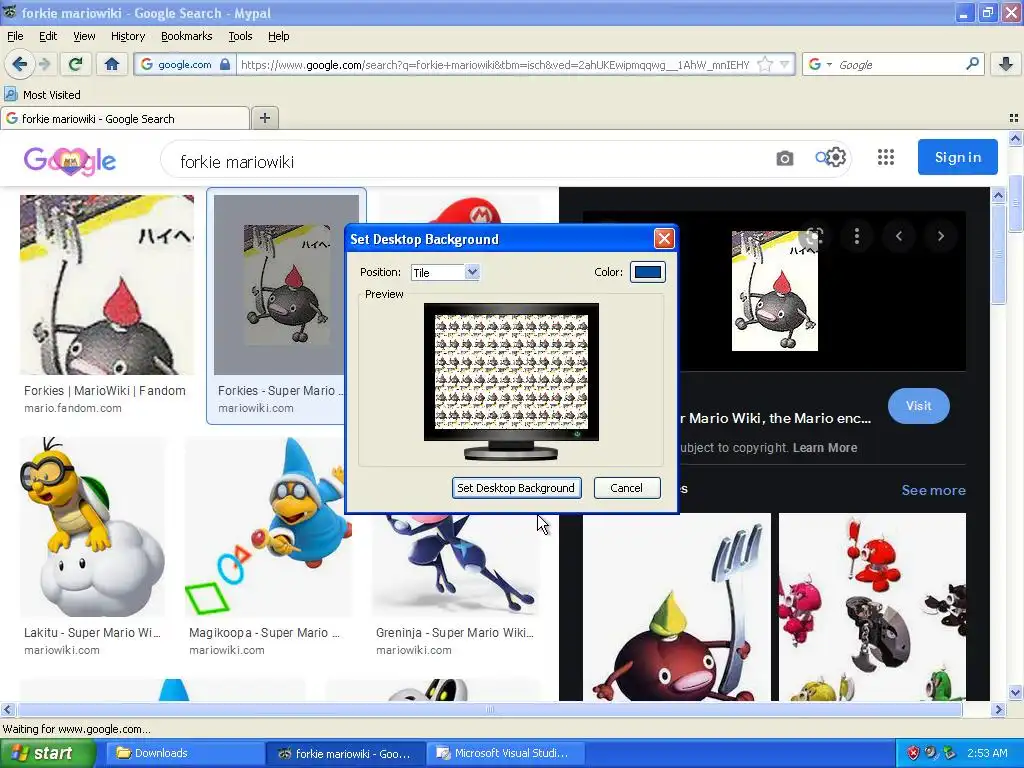Show previous image with left chevron
Screen dimensions: 1024x768
899,236
